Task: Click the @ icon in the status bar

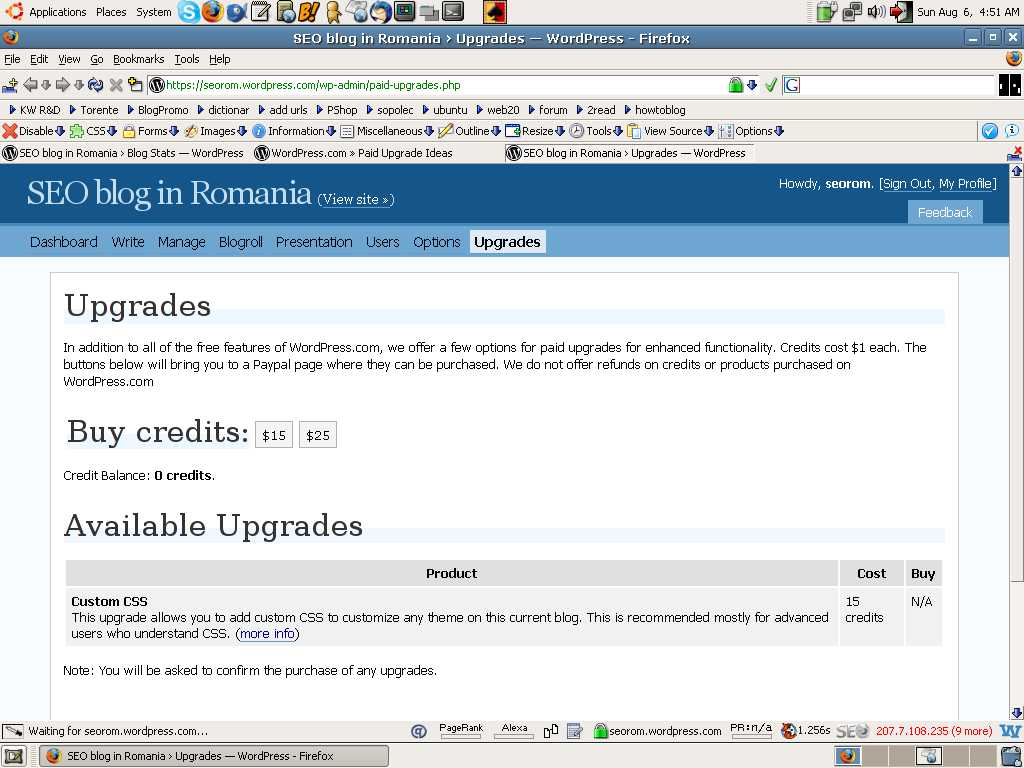Action: click(419, 731)
